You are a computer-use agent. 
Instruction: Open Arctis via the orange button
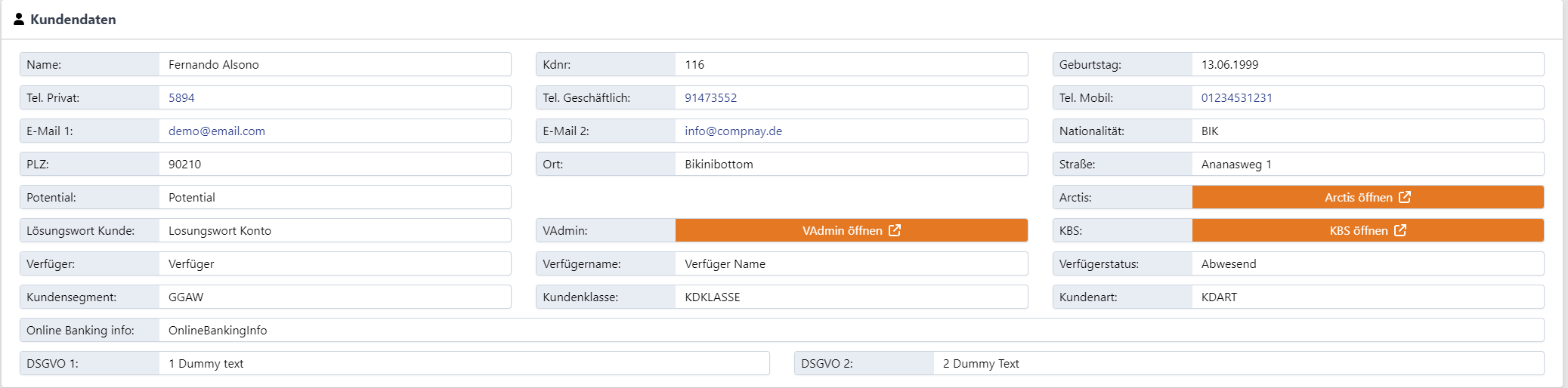click(x=1357, y=197)
